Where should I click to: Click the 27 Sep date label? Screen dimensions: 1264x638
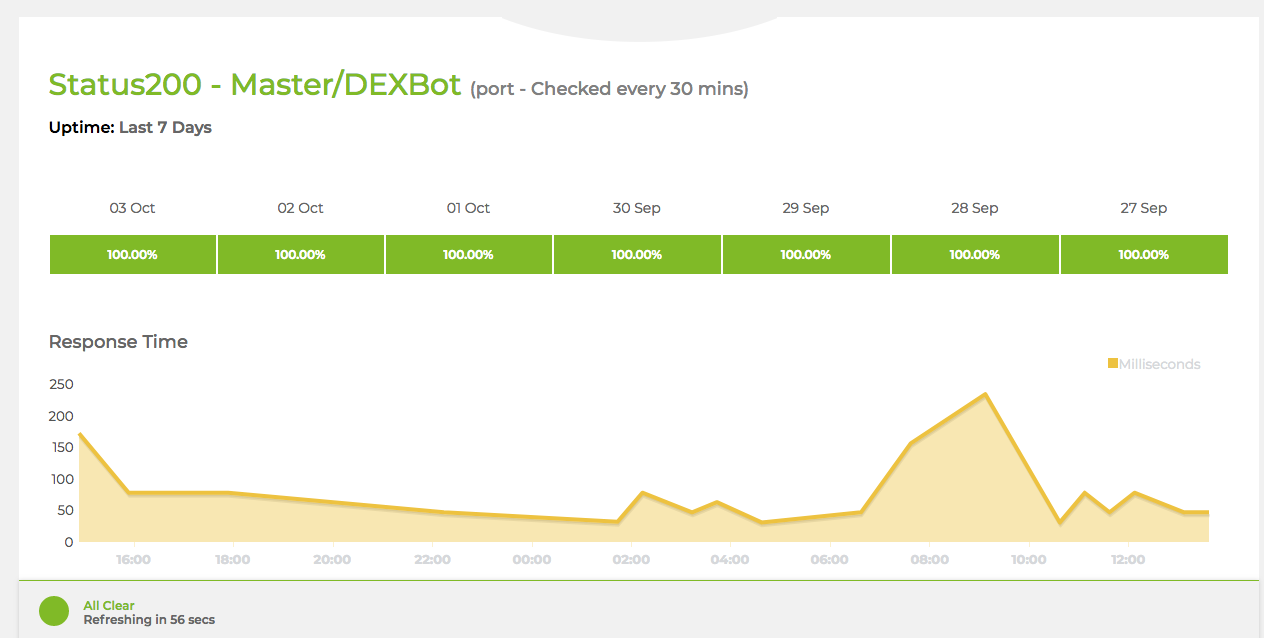click(x=1144, y=208)
